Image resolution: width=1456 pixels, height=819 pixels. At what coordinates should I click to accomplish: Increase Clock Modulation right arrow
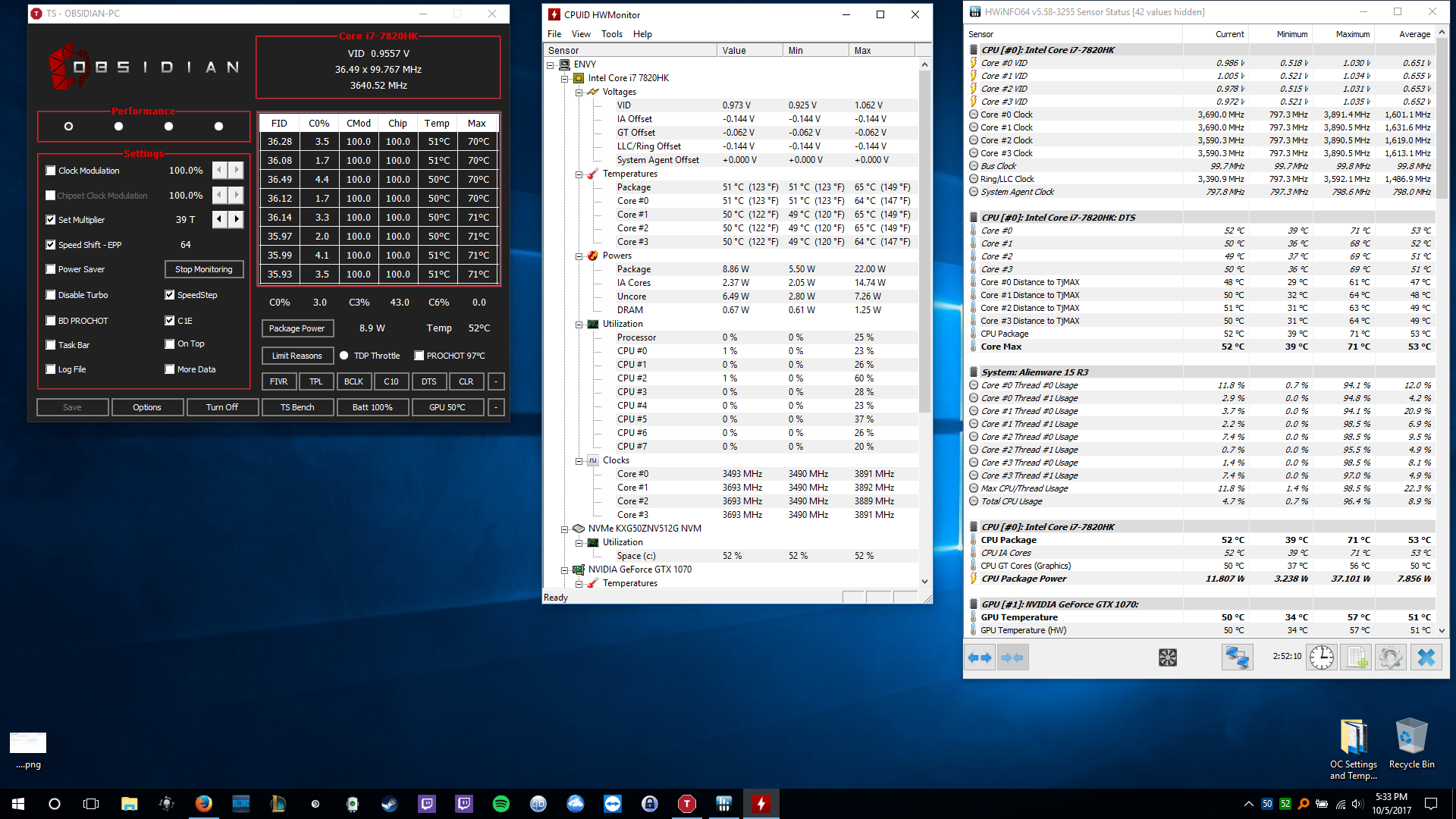click(x=237, y=171)
